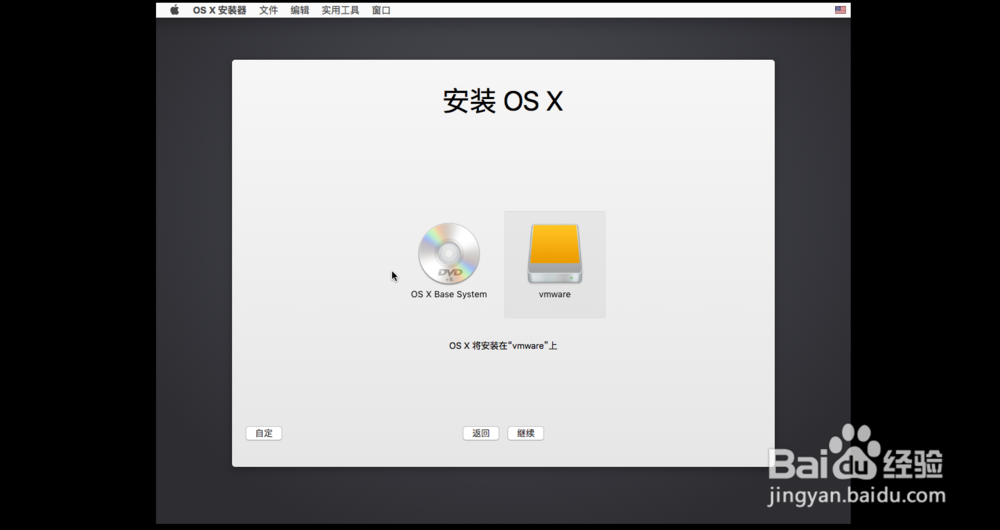Viewport: 1000px width, 530px height.
Task: Click the 'OS X 将安装在"vmware"上' message
Action: click(503, 346)
